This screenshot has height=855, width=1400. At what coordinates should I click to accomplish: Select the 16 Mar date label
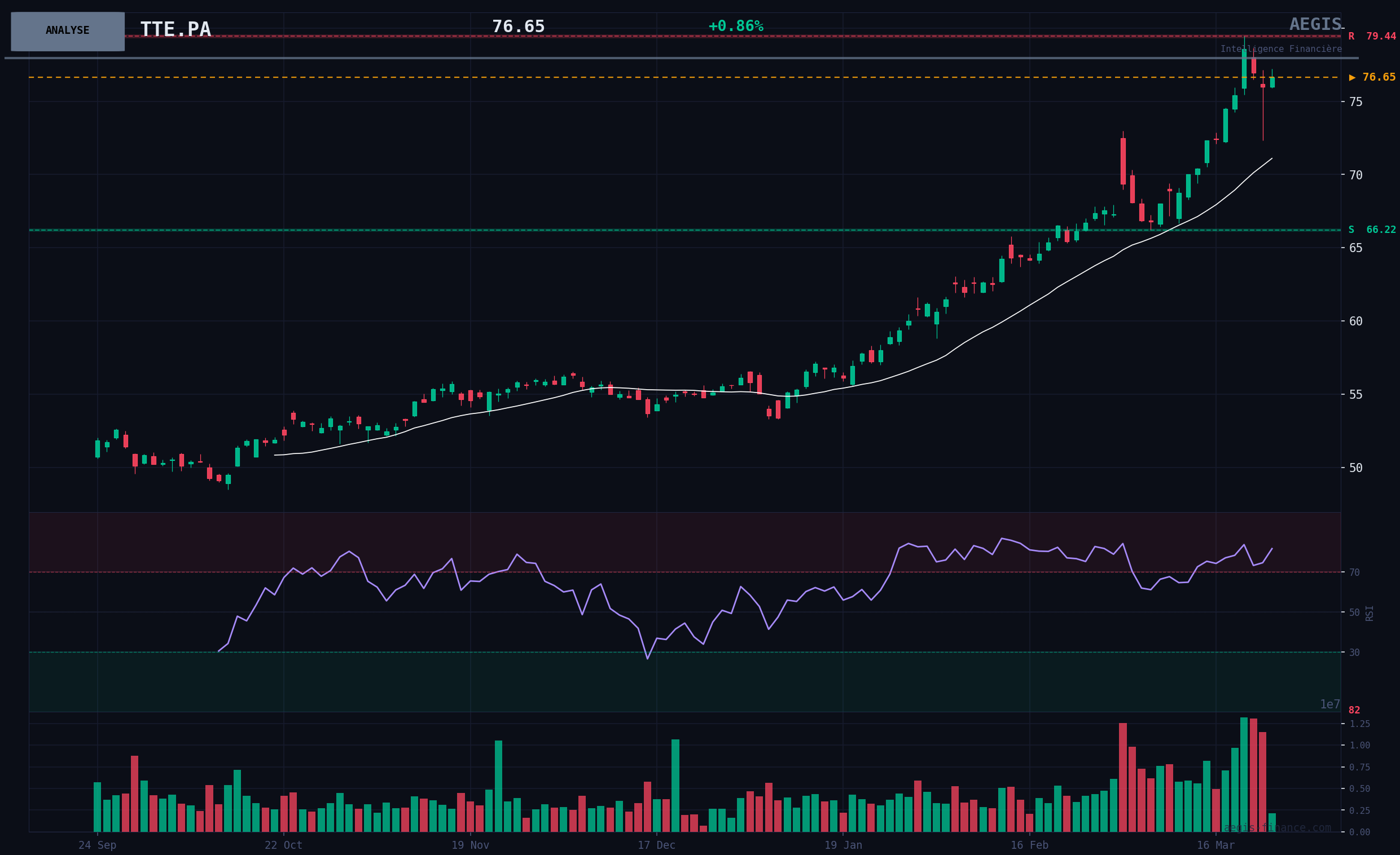(x=1215, y=845)
